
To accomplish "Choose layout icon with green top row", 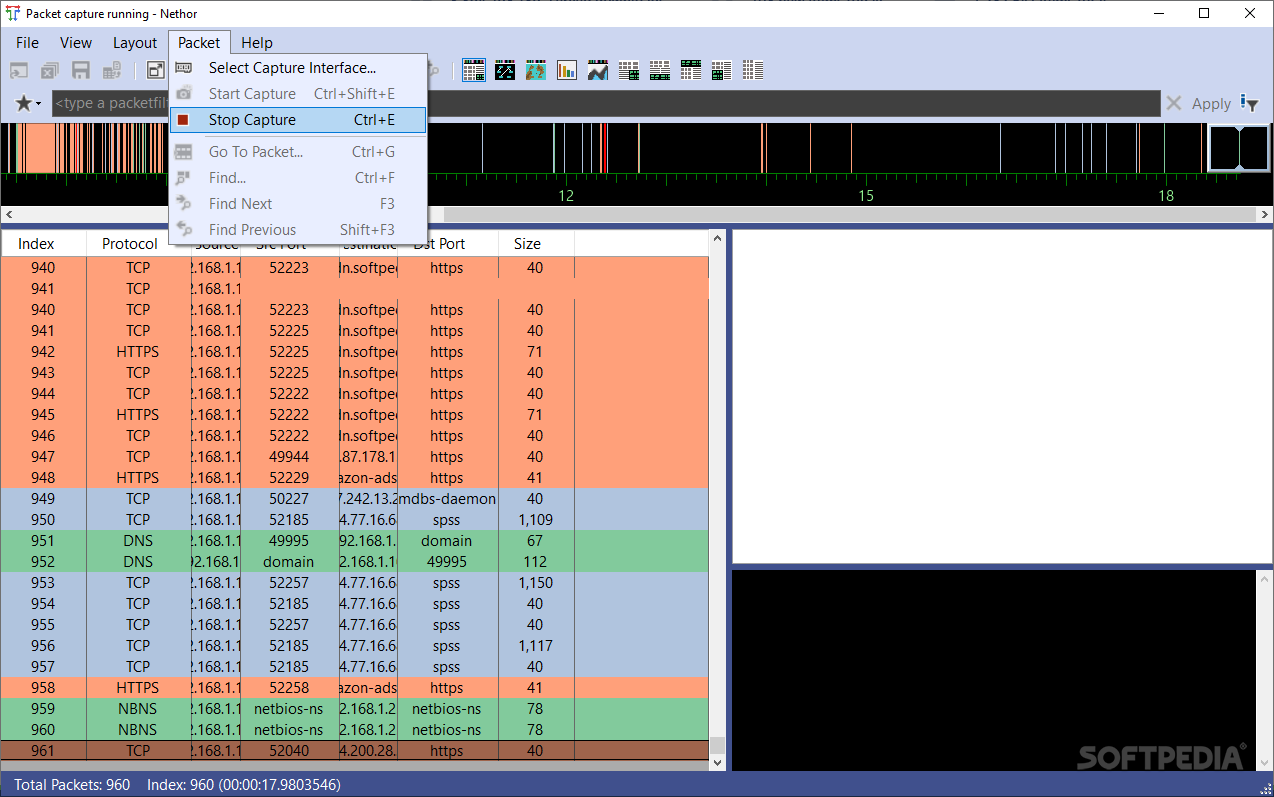I will pos(691,70).
